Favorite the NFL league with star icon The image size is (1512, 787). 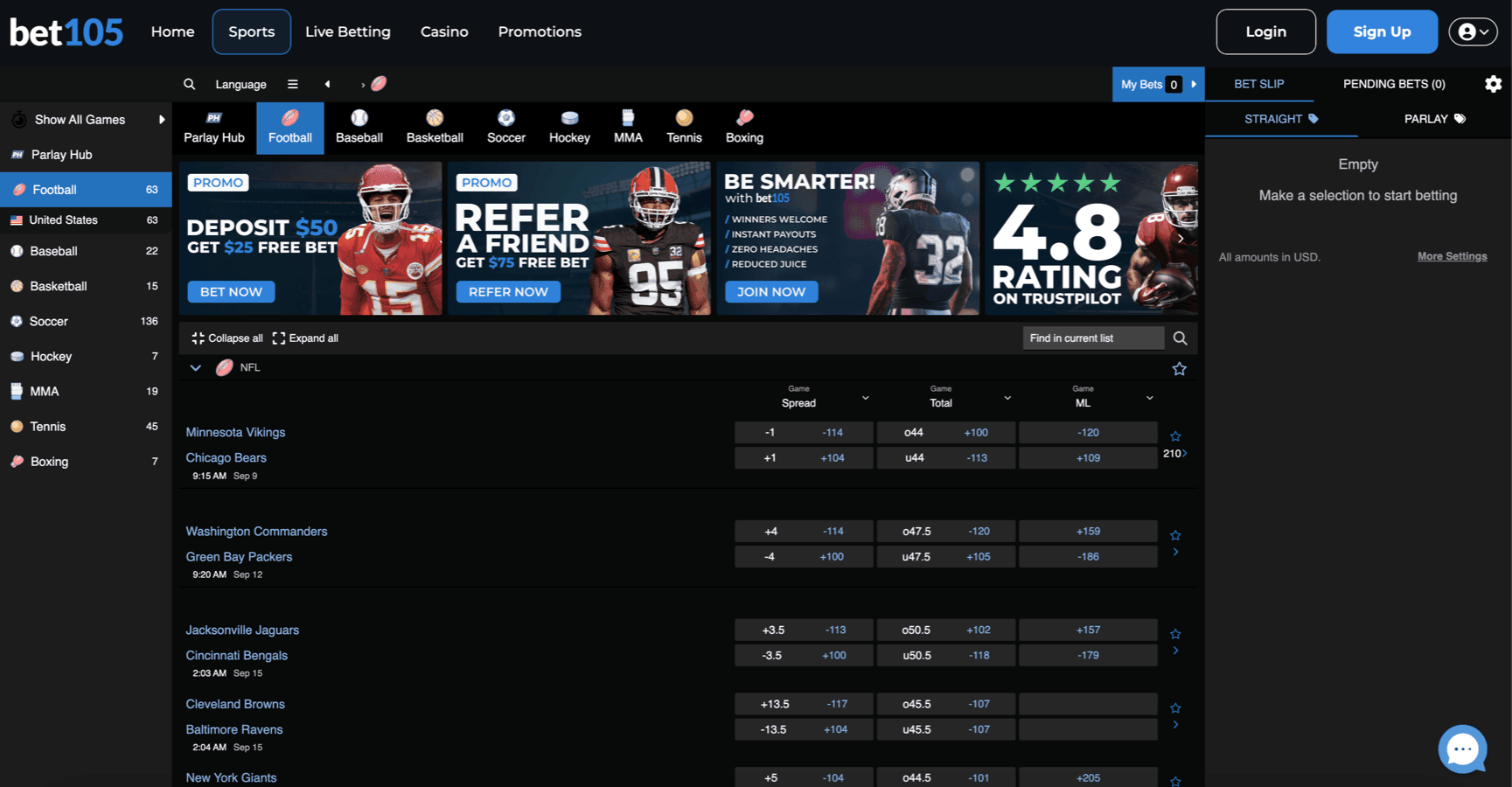(1179, 369)
